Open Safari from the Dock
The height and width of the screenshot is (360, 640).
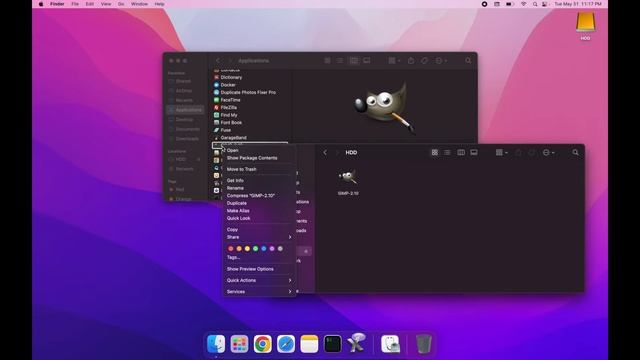(286, 344)
